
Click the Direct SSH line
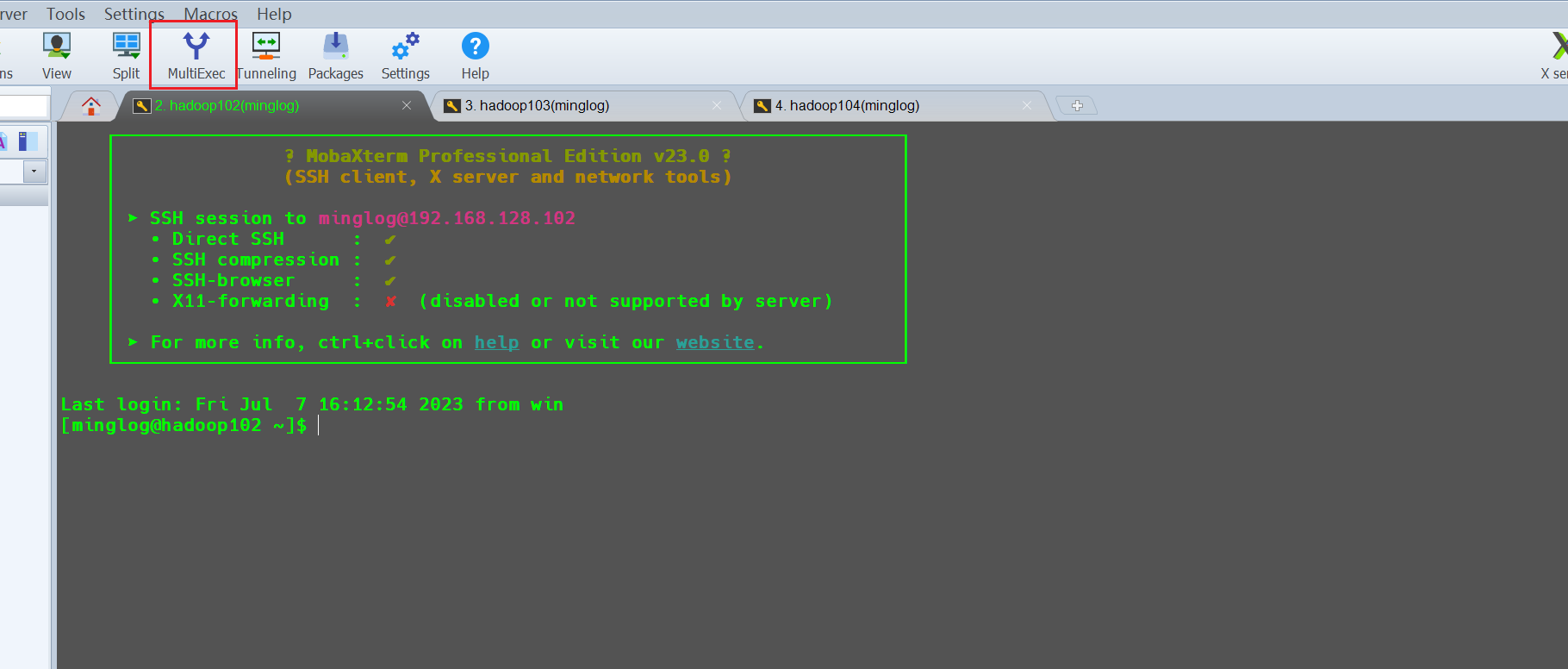273,239
